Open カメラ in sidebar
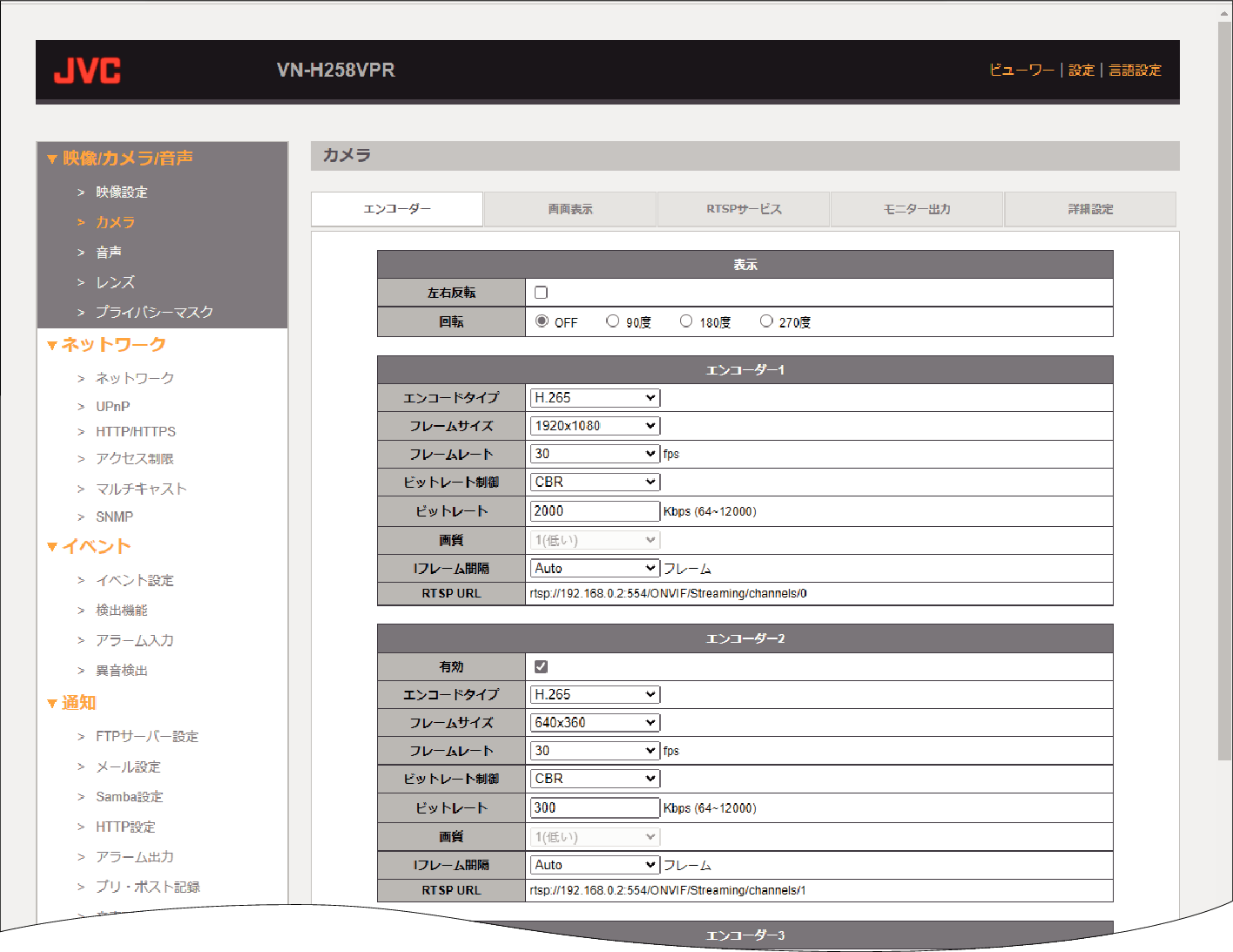This screenshot has width=1233, height=952. point(115,222)
